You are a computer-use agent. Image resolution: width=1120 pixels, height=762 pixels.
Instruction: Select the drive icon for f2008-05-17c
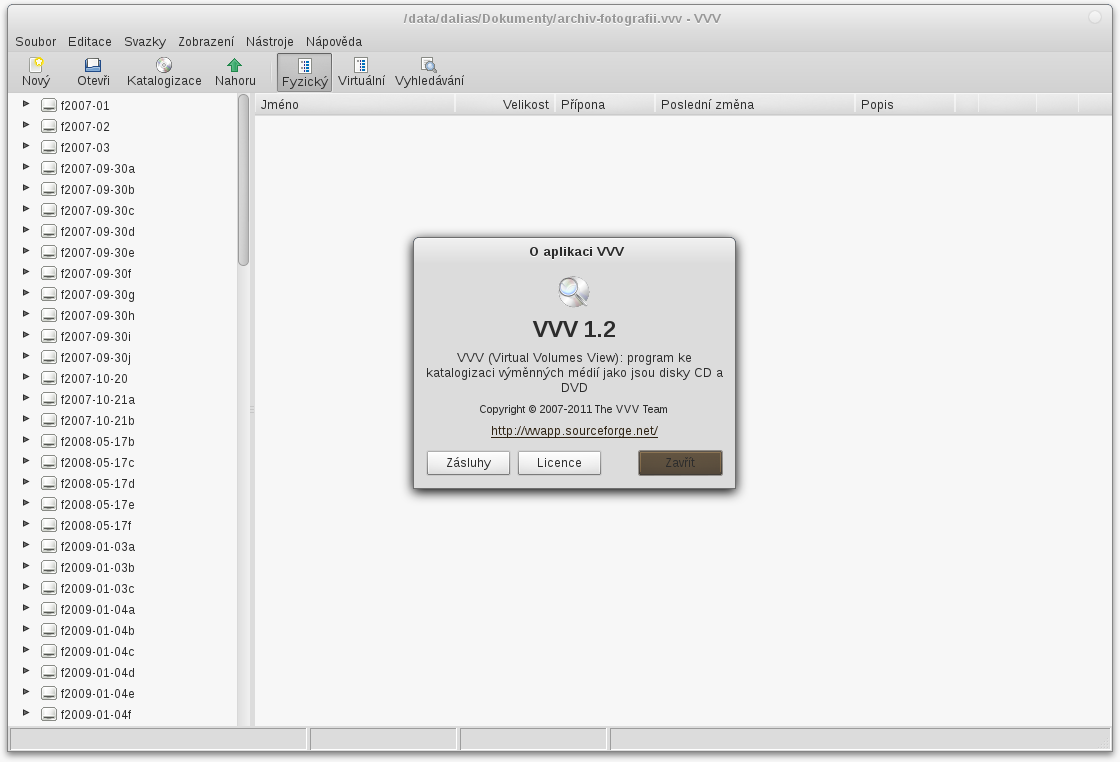[49, 462]
